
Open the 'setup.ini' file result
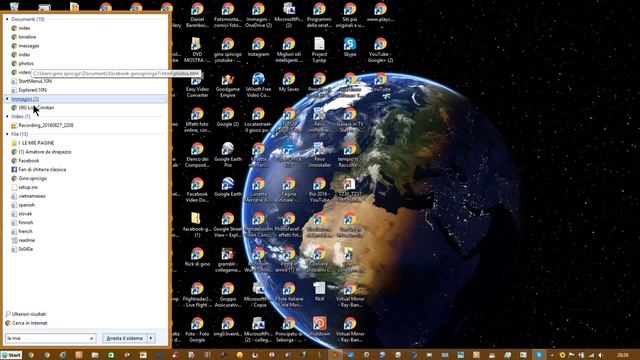tap(28, 187)
